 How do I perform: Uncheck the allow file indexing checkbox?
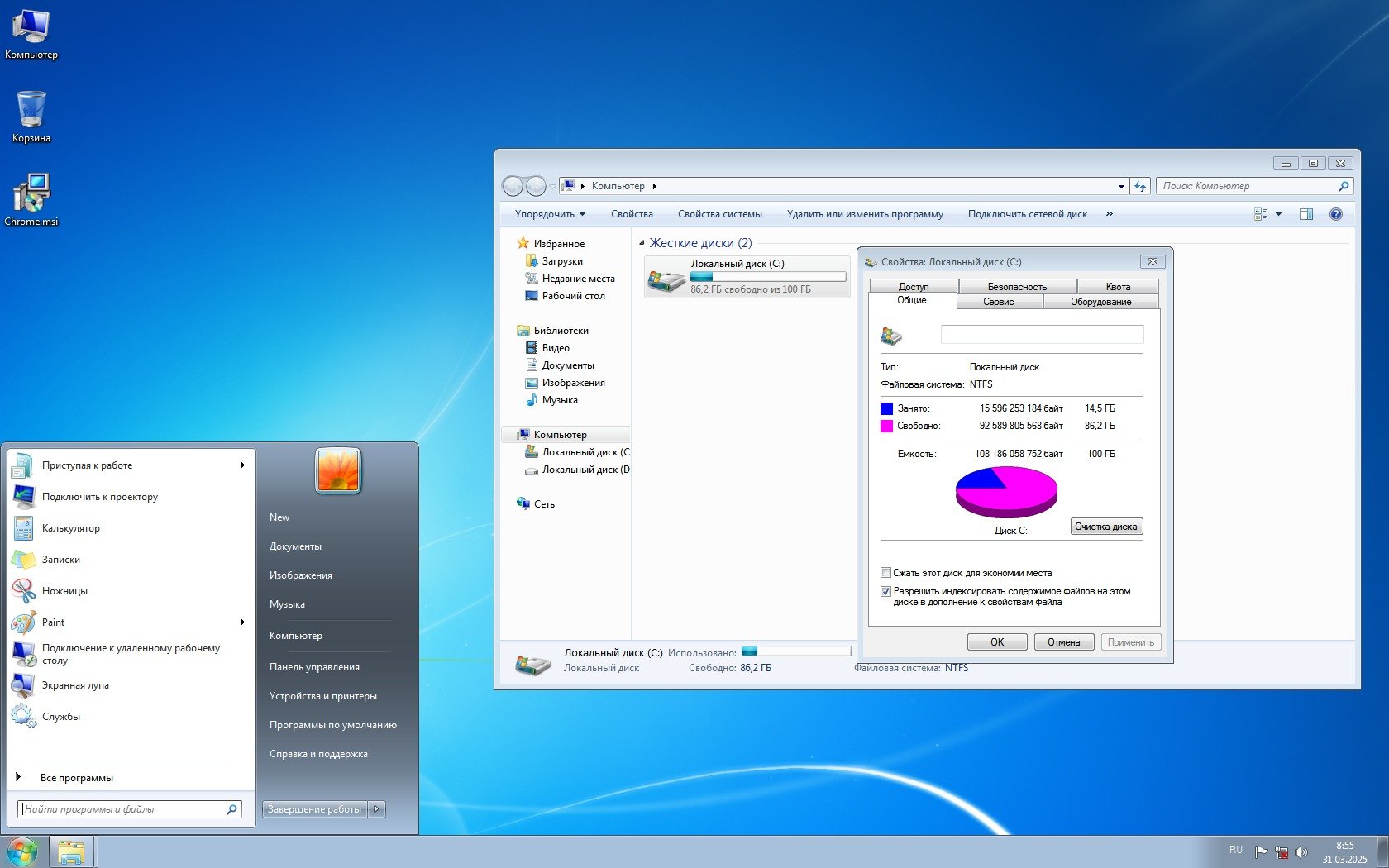885,592
